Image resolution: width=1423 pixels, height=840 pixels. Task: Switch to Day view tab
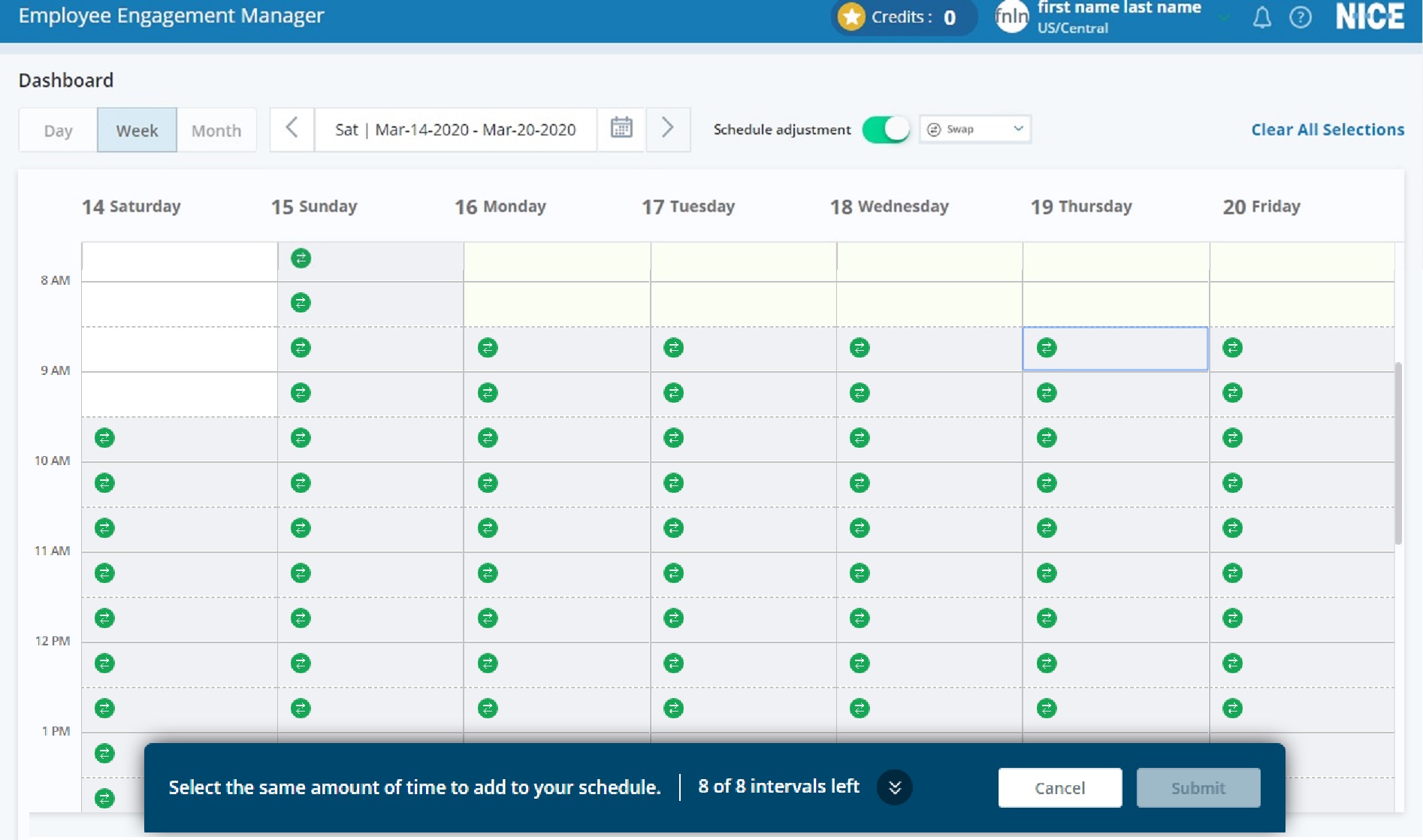point(58,131)
